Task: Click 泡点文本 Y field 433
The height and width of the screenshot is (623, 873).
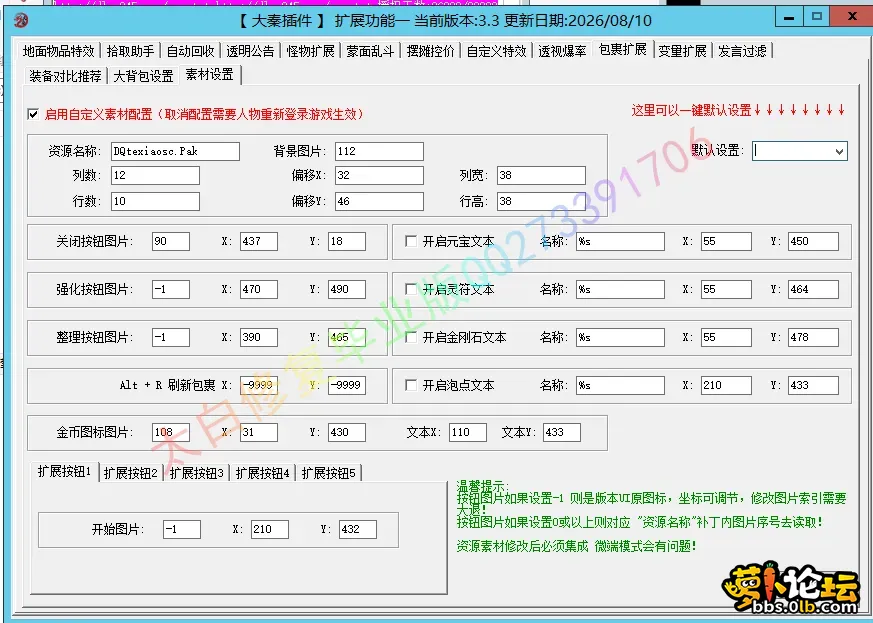Action: click(813, 385)
